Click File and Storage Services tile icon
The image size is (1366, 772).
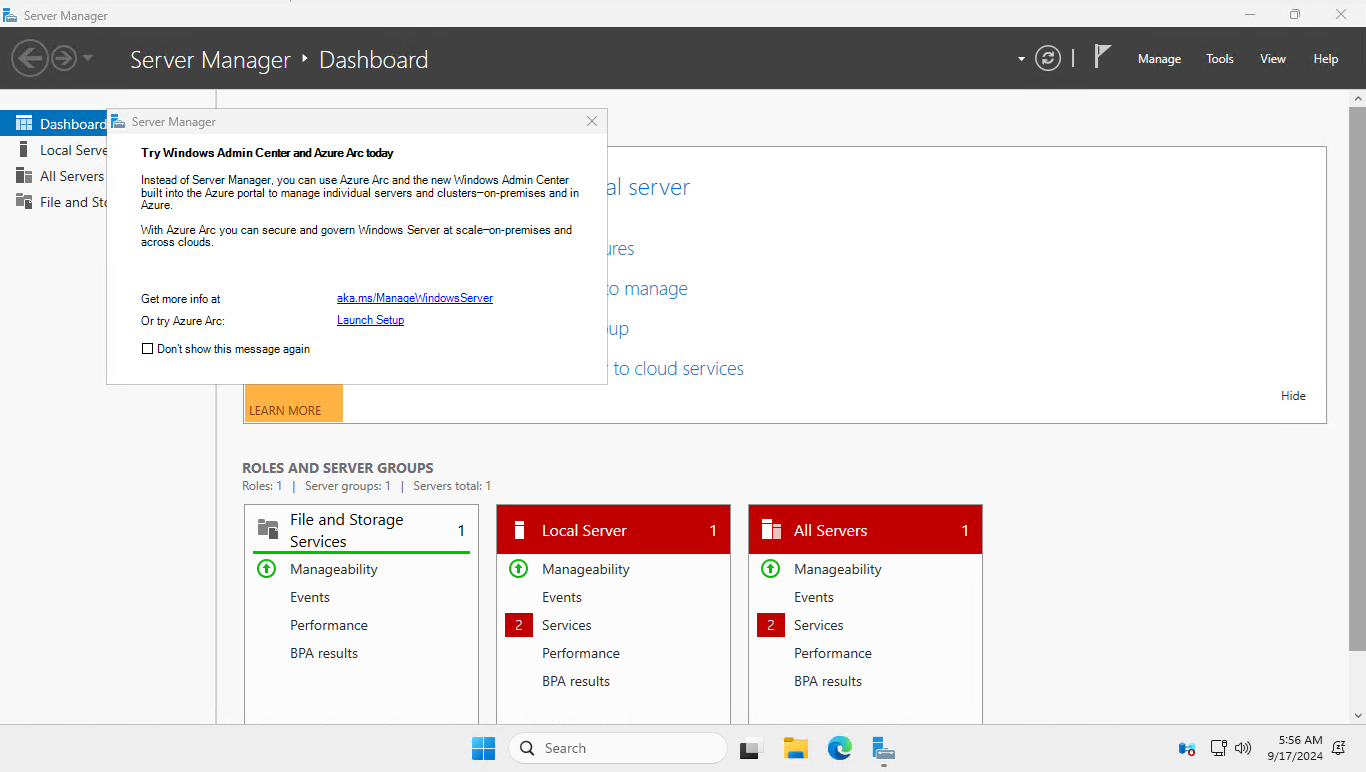(268, 529)
